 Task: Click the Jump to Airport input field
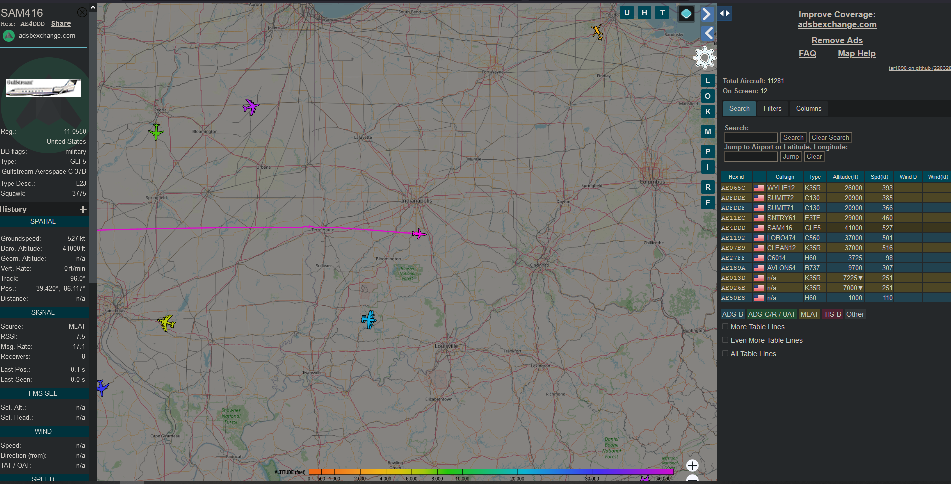(x=751, y=156)
